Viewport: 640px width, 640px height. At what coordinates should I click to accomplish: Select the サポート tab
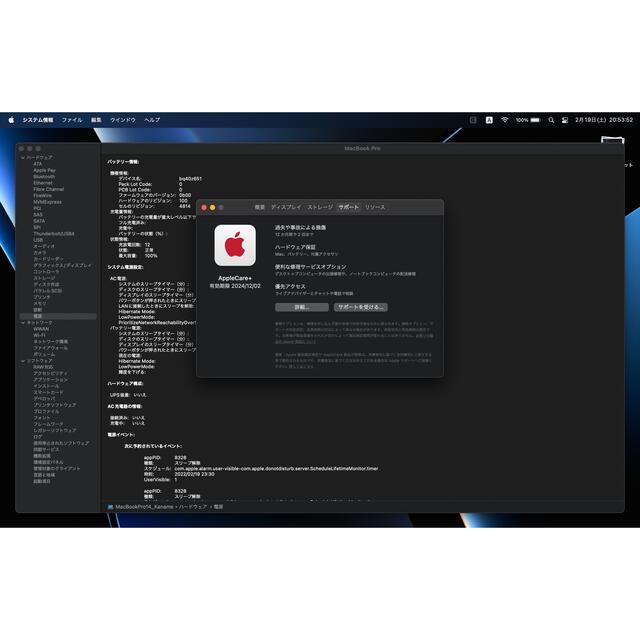click(349, 207)
